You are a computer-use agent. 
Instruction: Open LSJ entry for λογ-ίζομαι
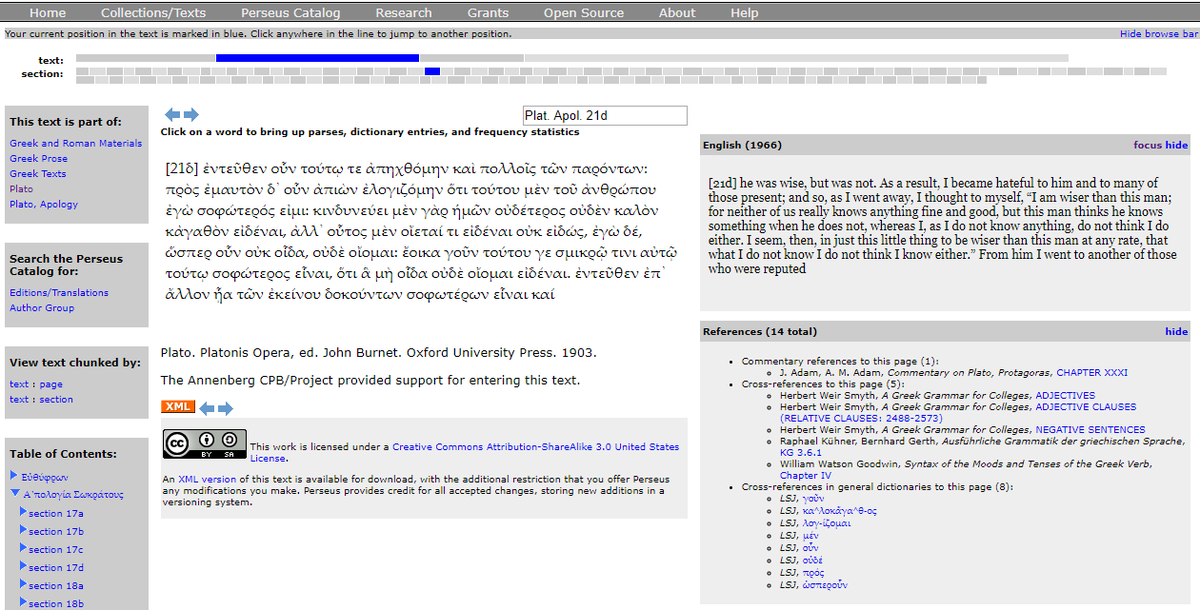tap(826, 523)
